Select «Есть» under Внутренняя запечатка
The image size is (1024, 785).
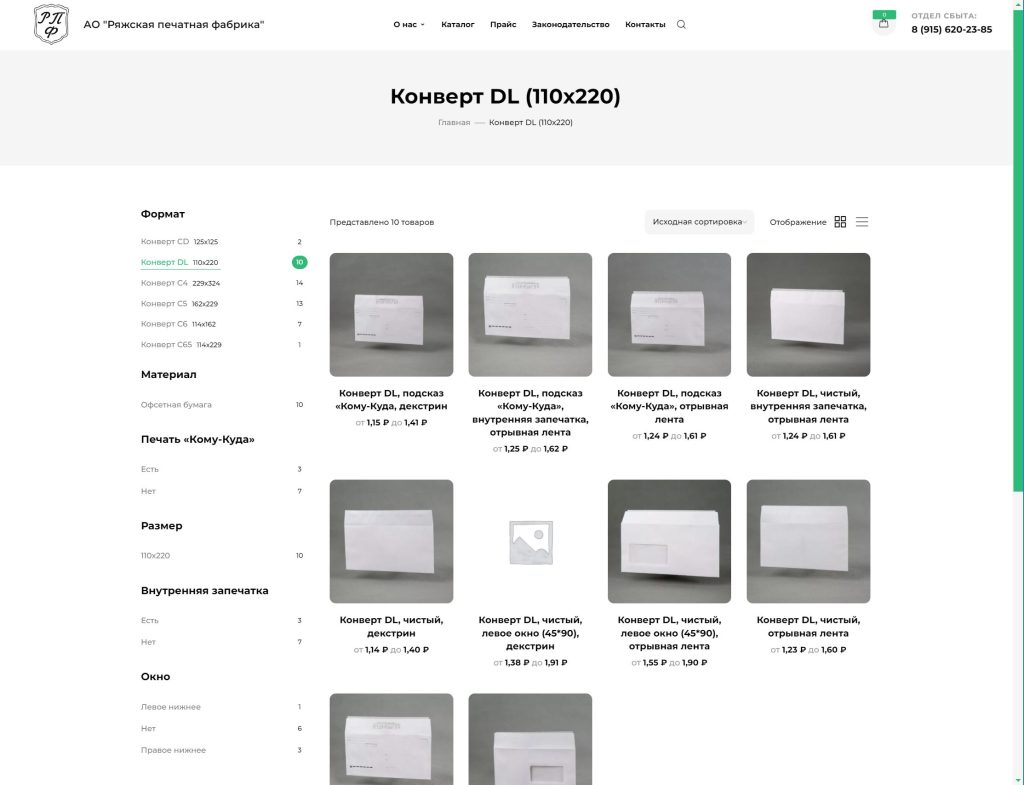[x=150, y=620]
